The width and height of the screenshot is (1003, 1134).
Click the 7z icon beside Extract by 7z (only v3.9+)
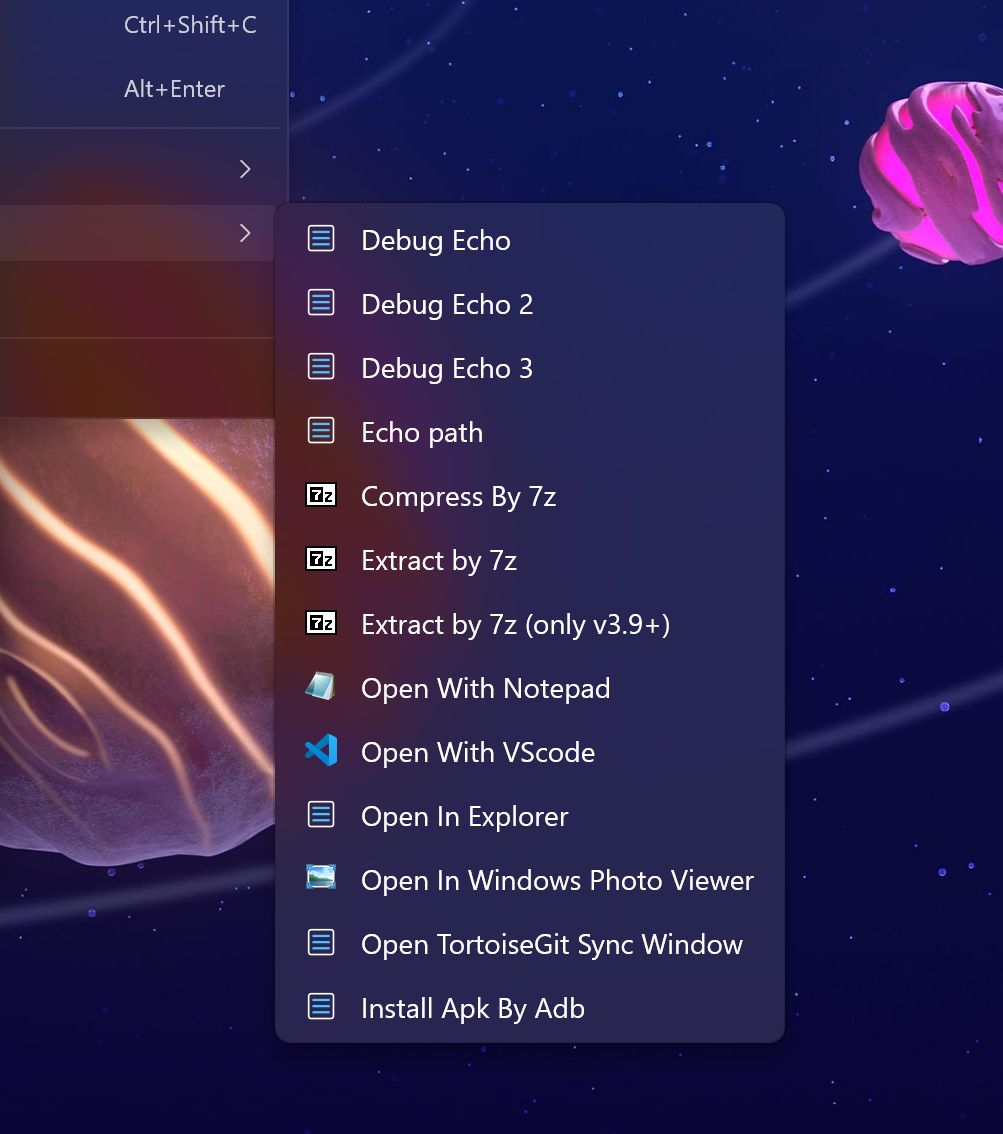coord(321,623)
